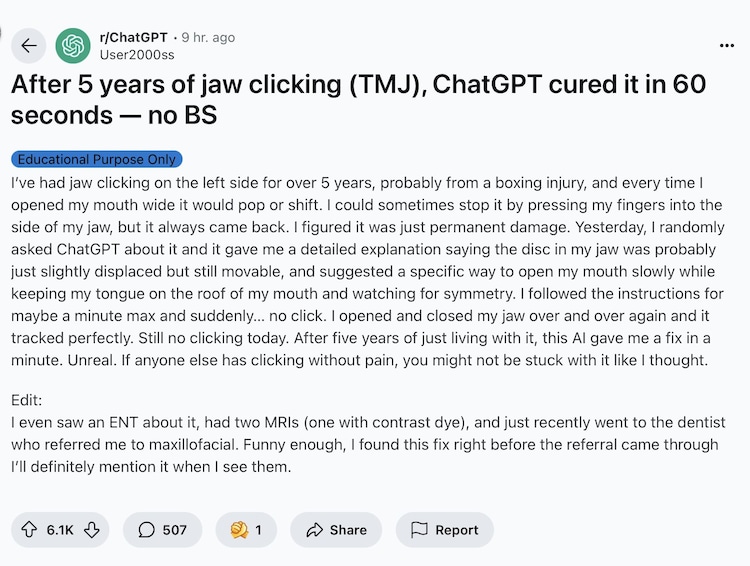This screenshot has width=750, height=566.
Task: Give an award using the award icon
Action: [x=238, y=530]
